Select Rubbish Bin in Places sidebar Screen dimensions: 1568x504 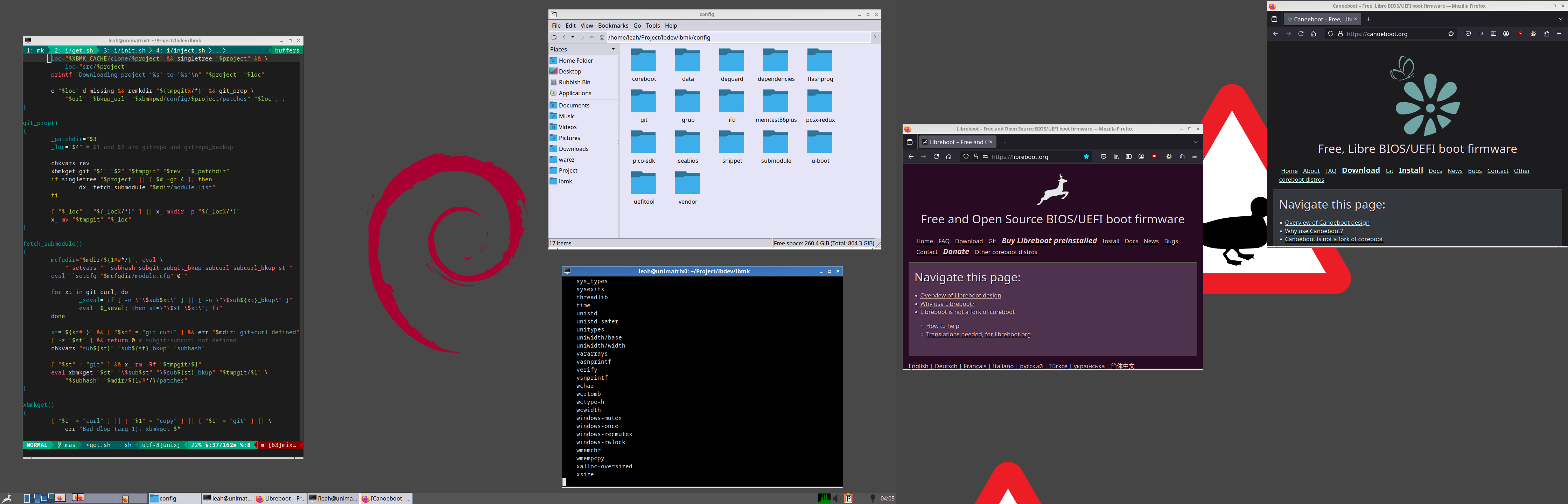pos(574,82)
